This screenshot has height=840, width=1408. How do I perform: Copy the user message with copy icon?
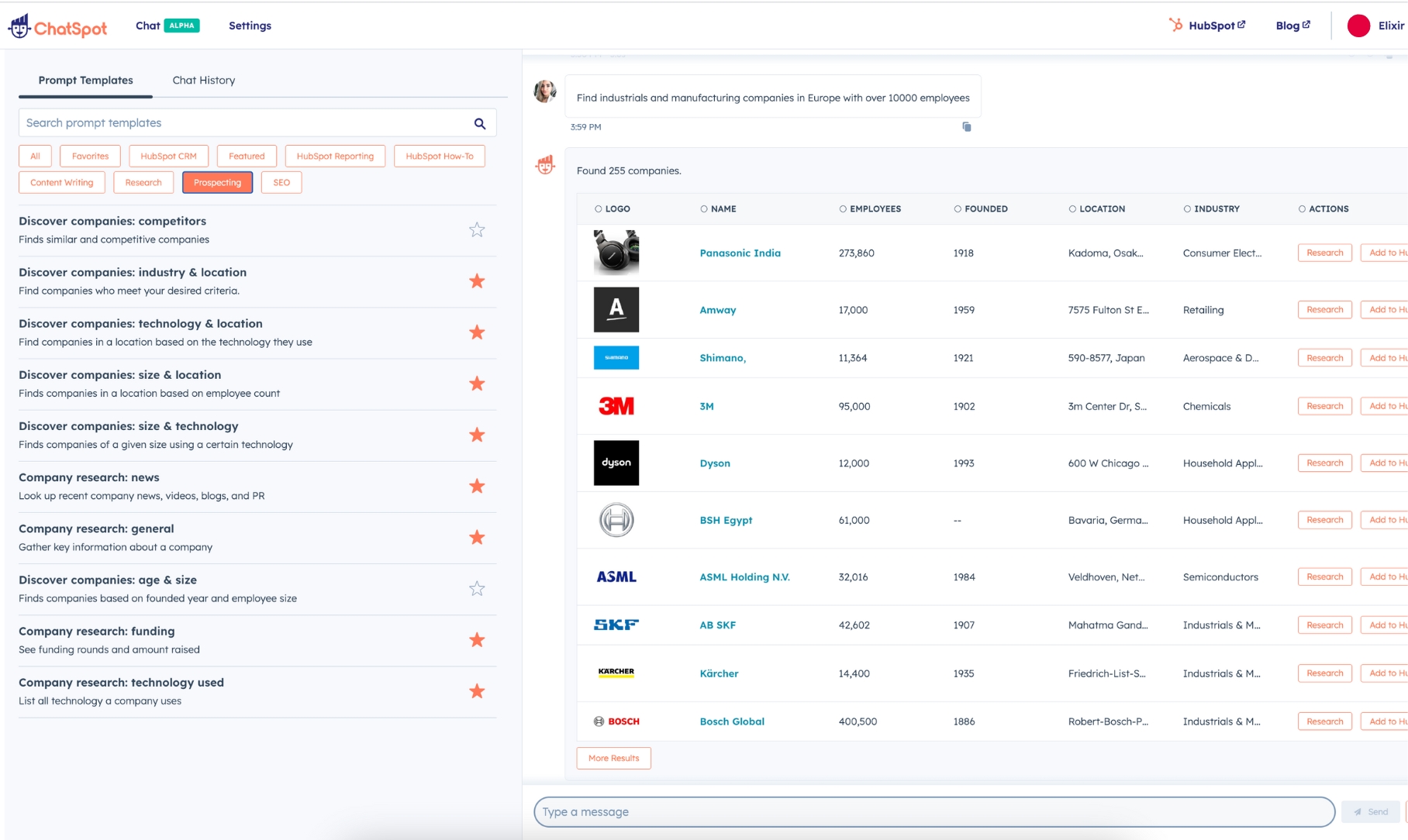[x=966, y=126]
